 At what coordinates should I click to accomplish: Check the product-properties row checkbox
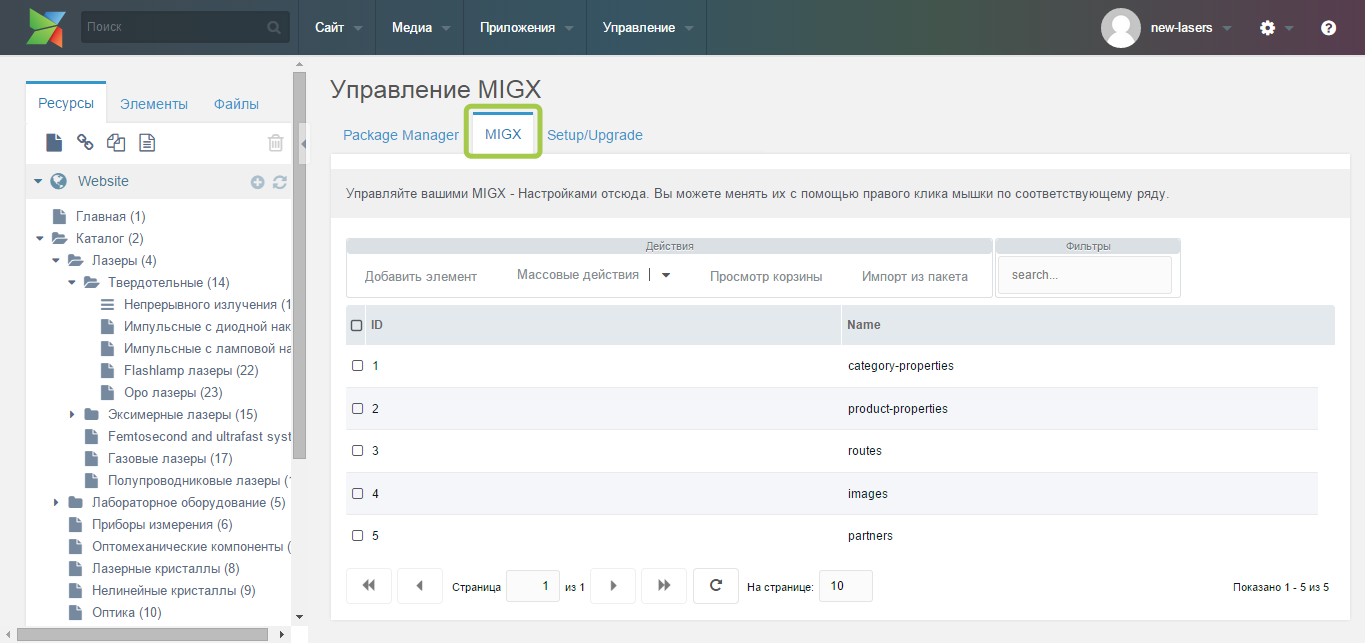pyautogui.click(x=357, y=408)
